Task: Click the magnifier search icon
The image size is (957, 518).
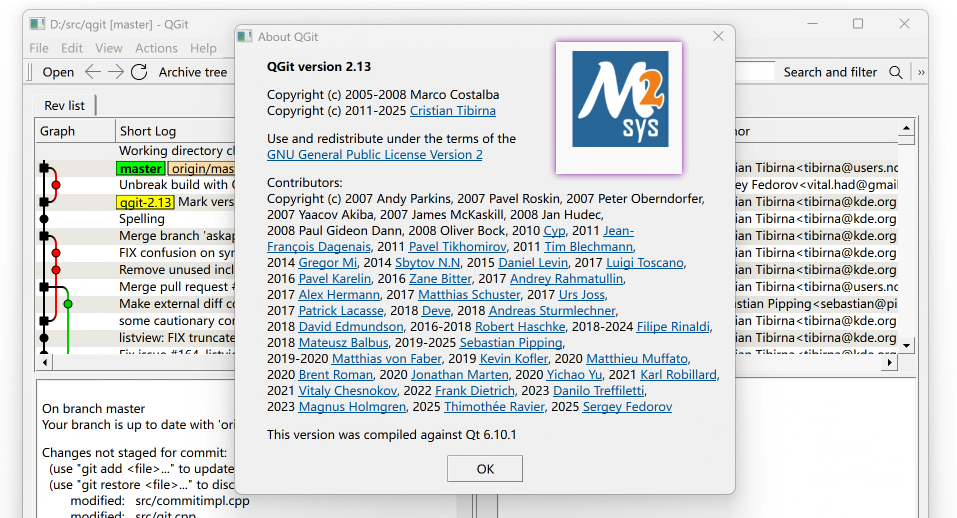Action: point(895,72)
